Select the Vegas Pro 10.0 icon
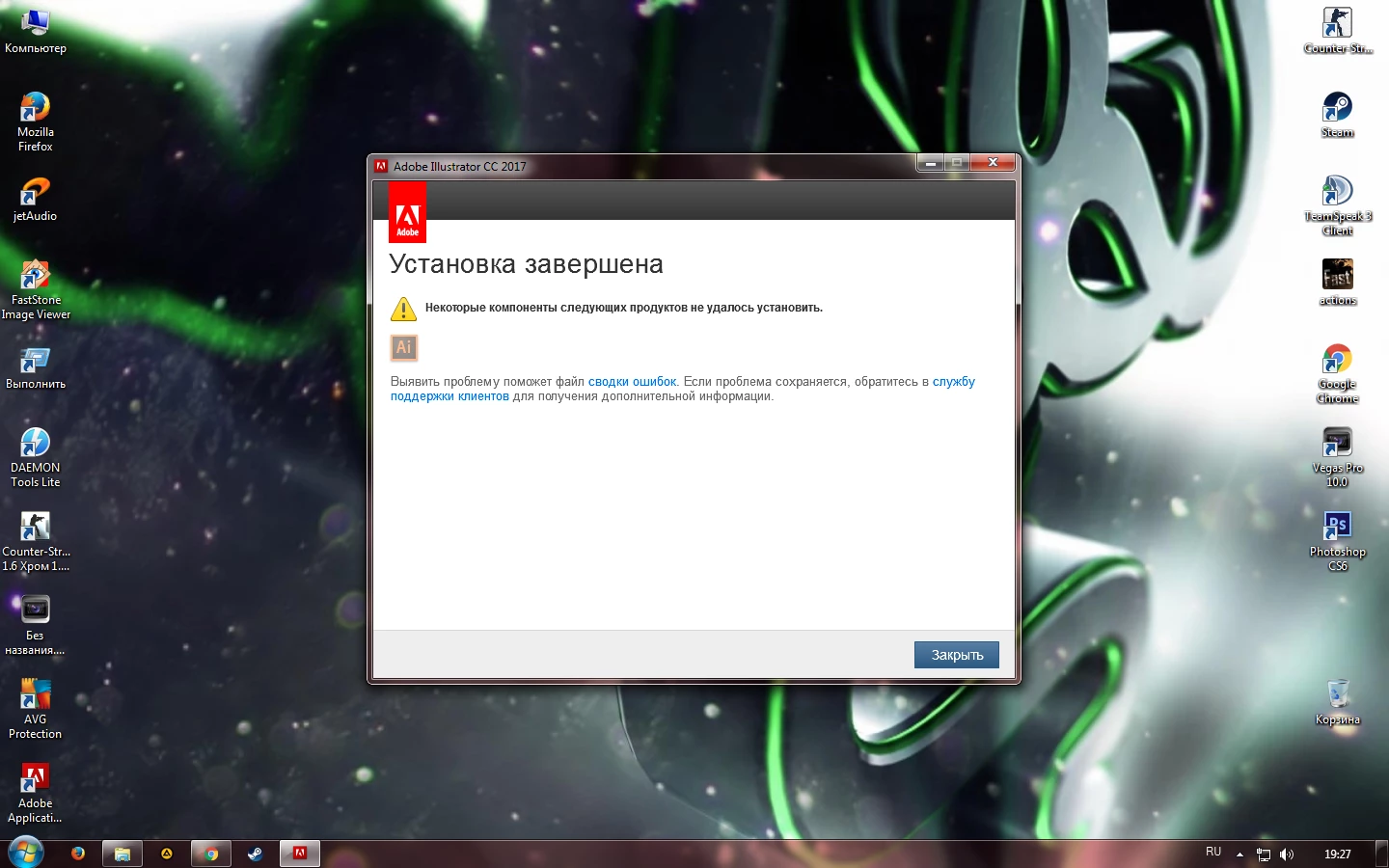The image size is (1389, 868). (x=1338, y=457)
